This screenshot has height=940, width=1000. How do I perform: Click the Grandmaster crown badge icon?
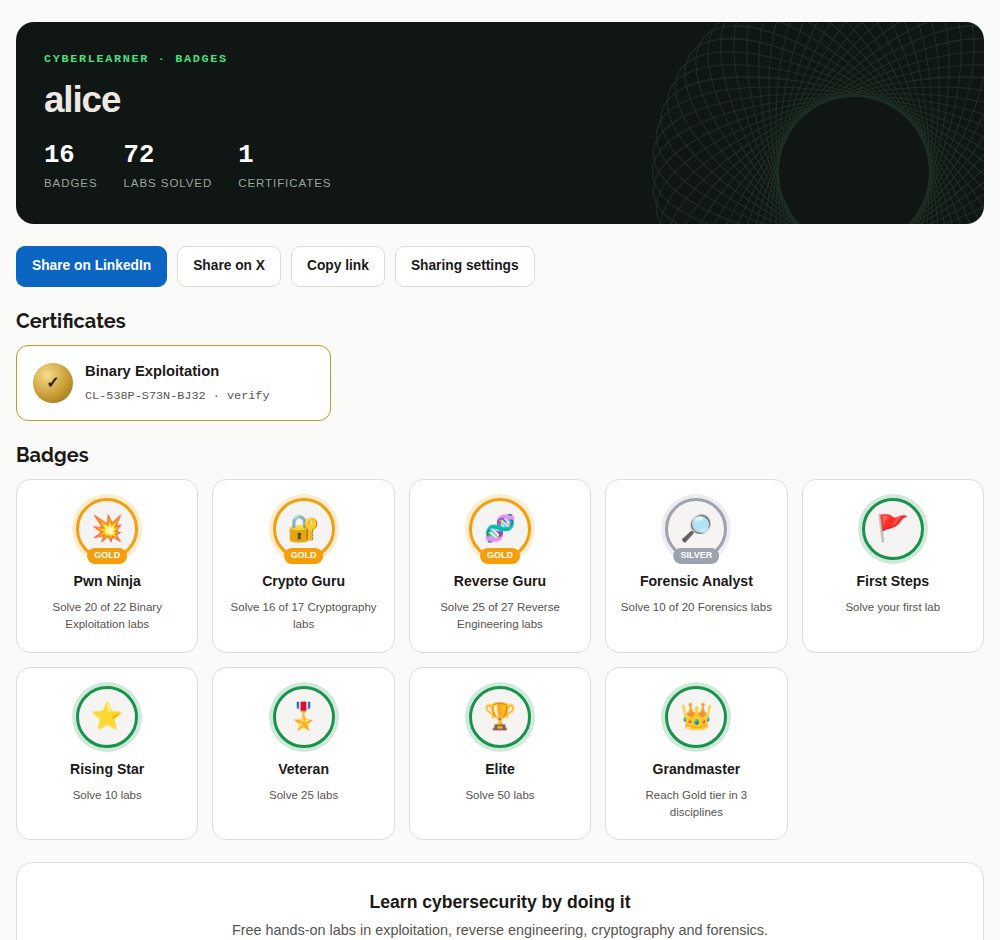coord(696,717)
